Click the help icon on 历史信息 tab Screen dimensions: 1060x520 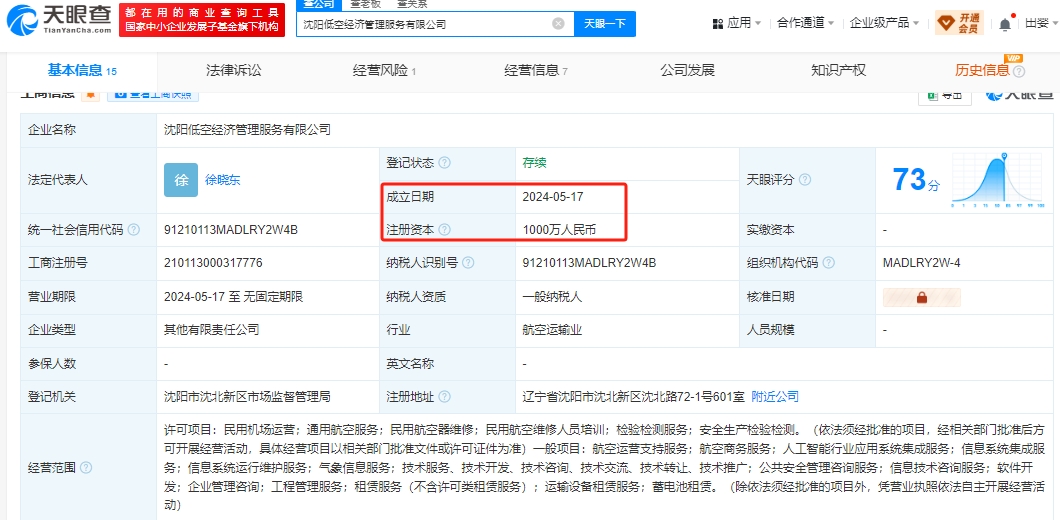(x=1019, y=71)
